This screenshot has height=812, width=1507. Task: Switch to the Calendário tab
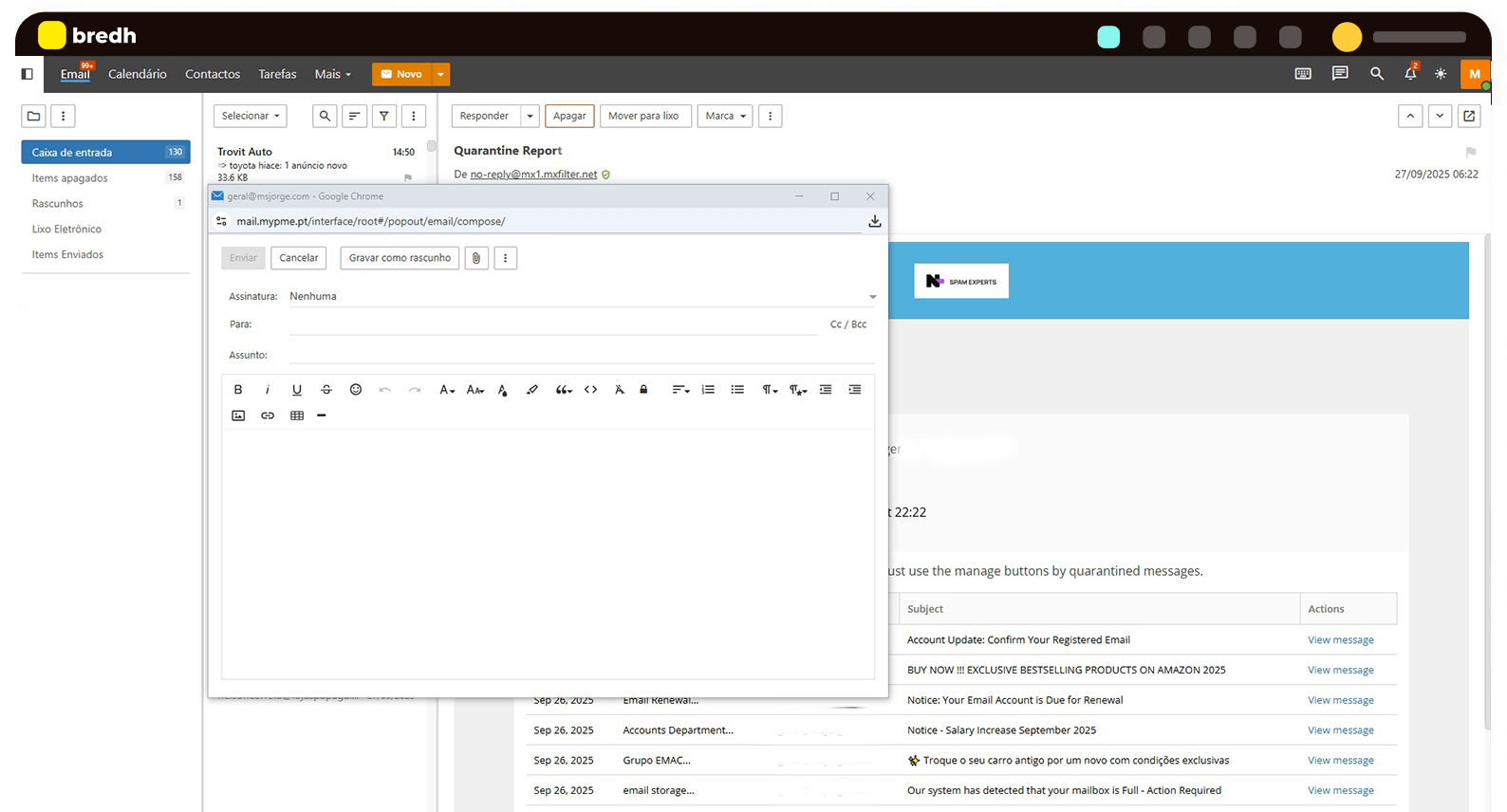point(138,74)
